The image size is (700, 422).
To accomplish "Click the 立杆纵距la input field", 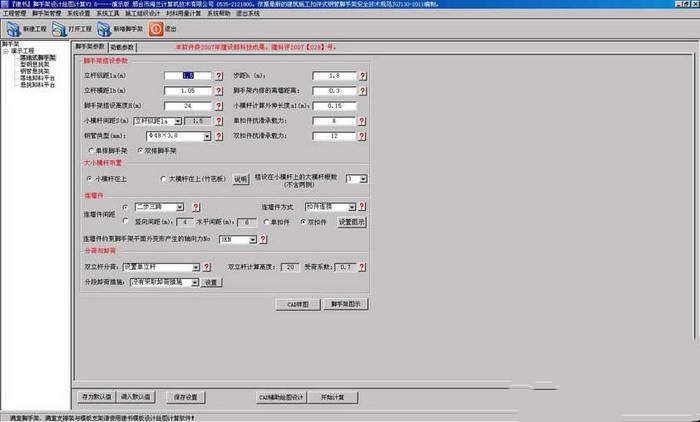I will [x=188, y=76].
